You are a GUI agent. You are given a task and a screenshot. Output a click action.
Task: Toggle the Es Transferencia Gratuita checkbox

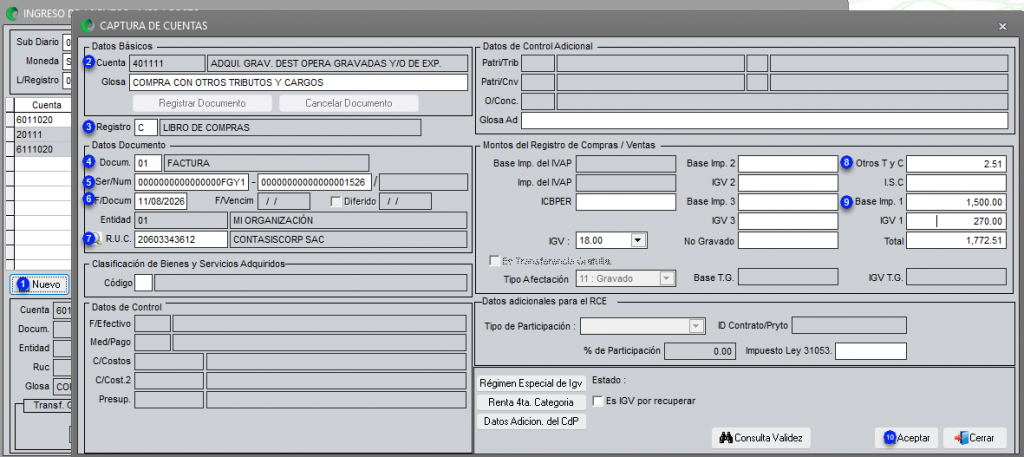pyautogui.click(x=494, y=260)
